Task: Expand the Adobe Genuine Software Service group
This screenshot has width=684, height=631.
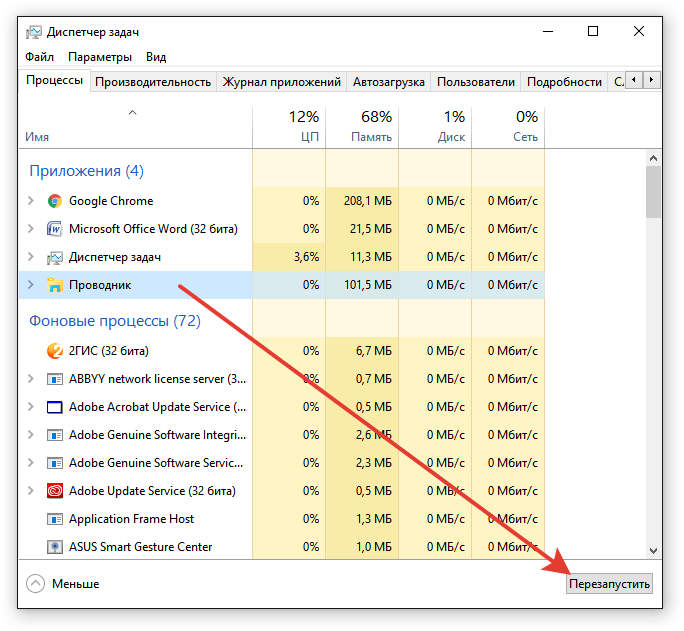Action: coord(31,463)
